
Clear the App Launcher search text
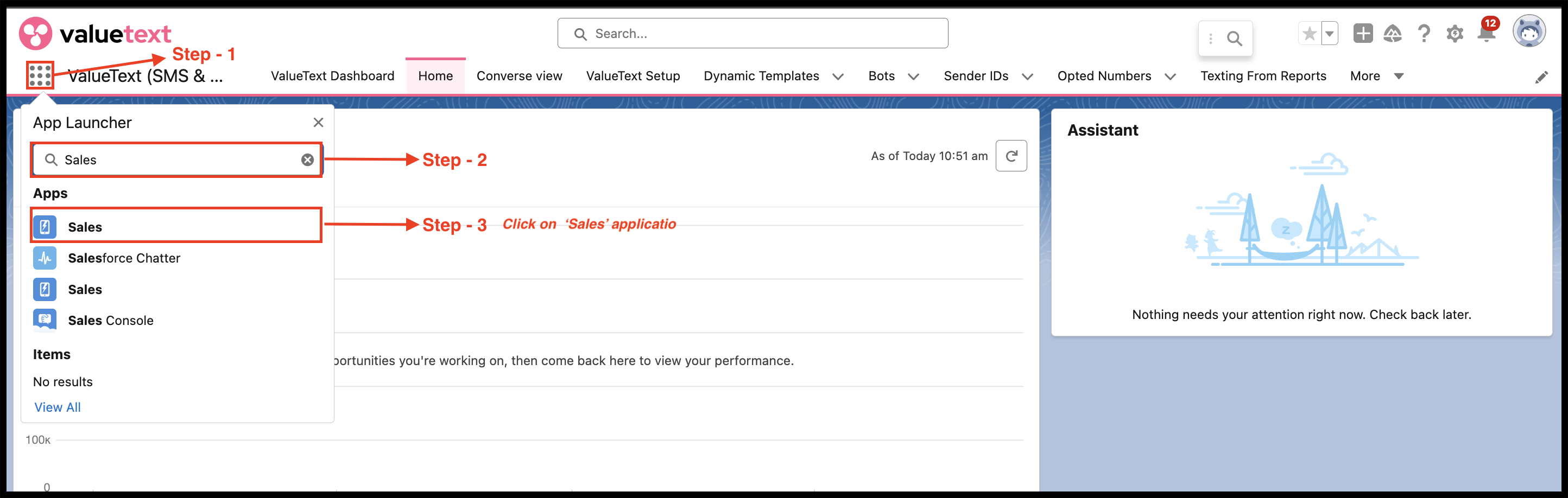[x=307, y=159]
